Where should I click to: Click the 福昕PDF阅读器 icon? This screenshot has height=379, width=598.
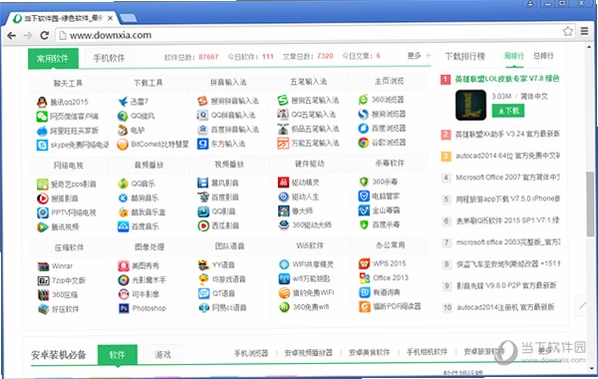pos(364,307)
